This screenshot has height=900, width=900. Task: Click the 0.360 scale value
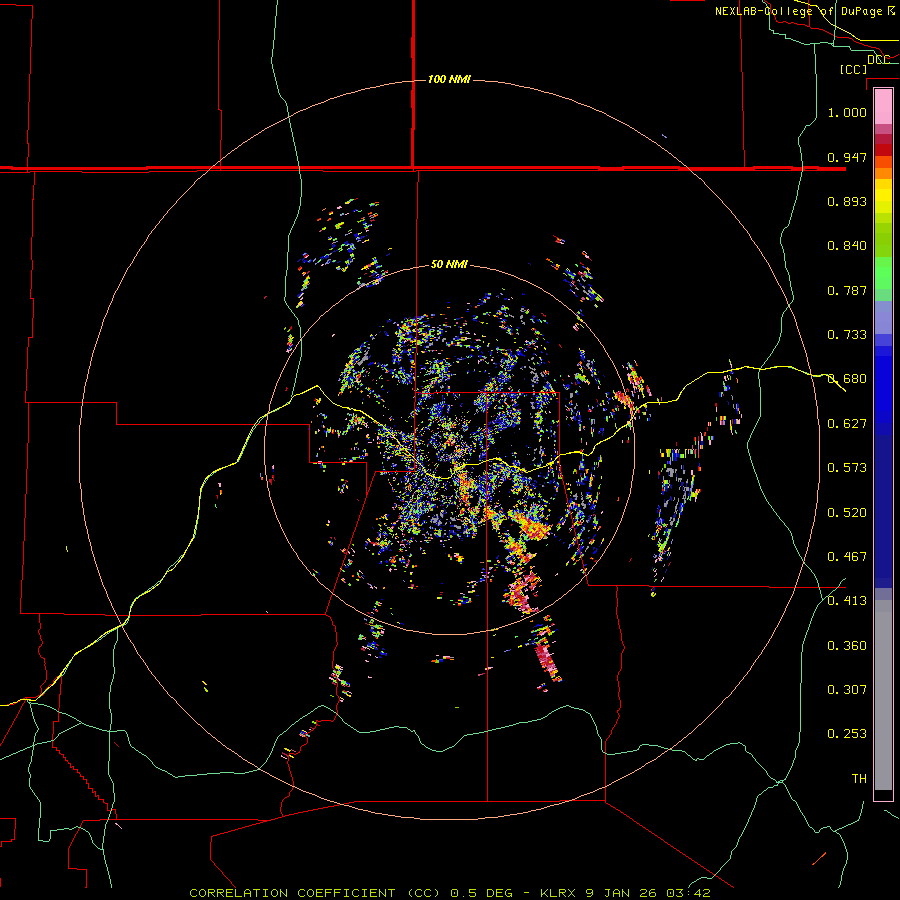coord(847,646)
